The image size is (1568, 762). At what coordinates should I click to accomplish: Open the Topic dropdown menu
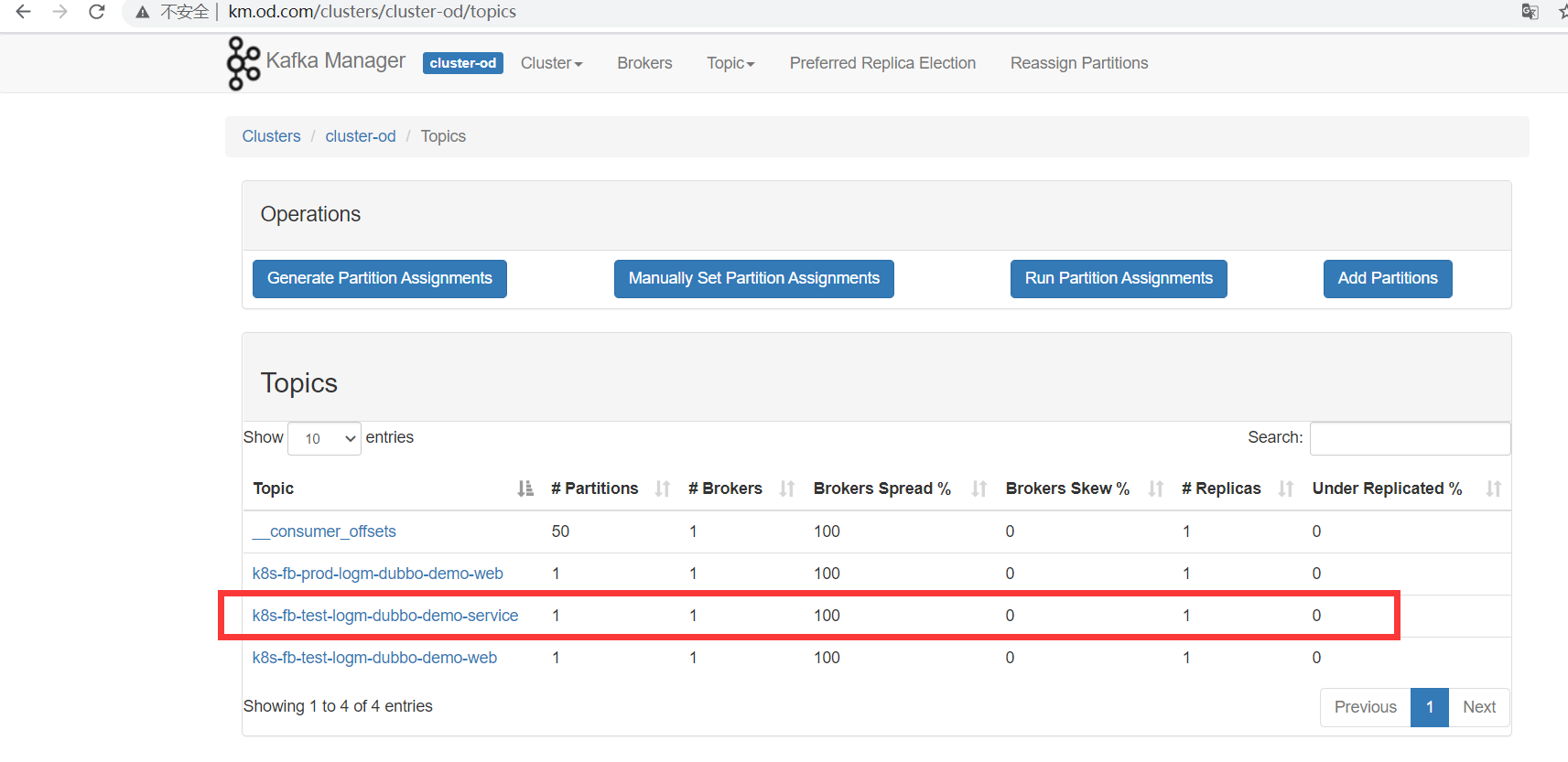point(730,63)
